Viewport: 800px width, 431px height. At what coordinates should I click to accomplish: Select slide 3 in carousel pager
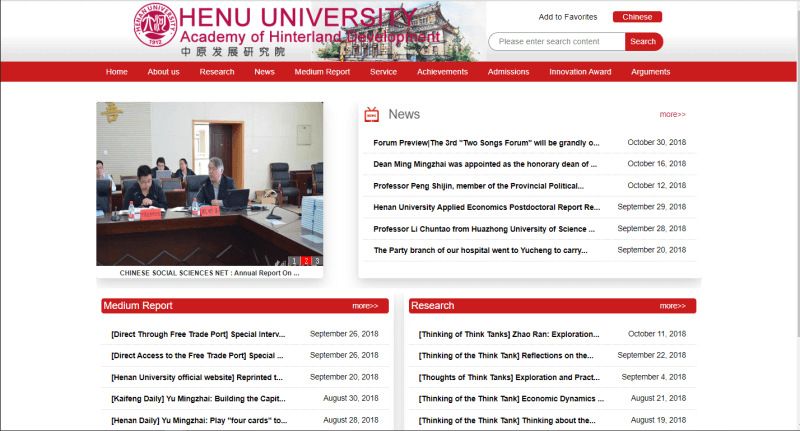tap(317, 261)
